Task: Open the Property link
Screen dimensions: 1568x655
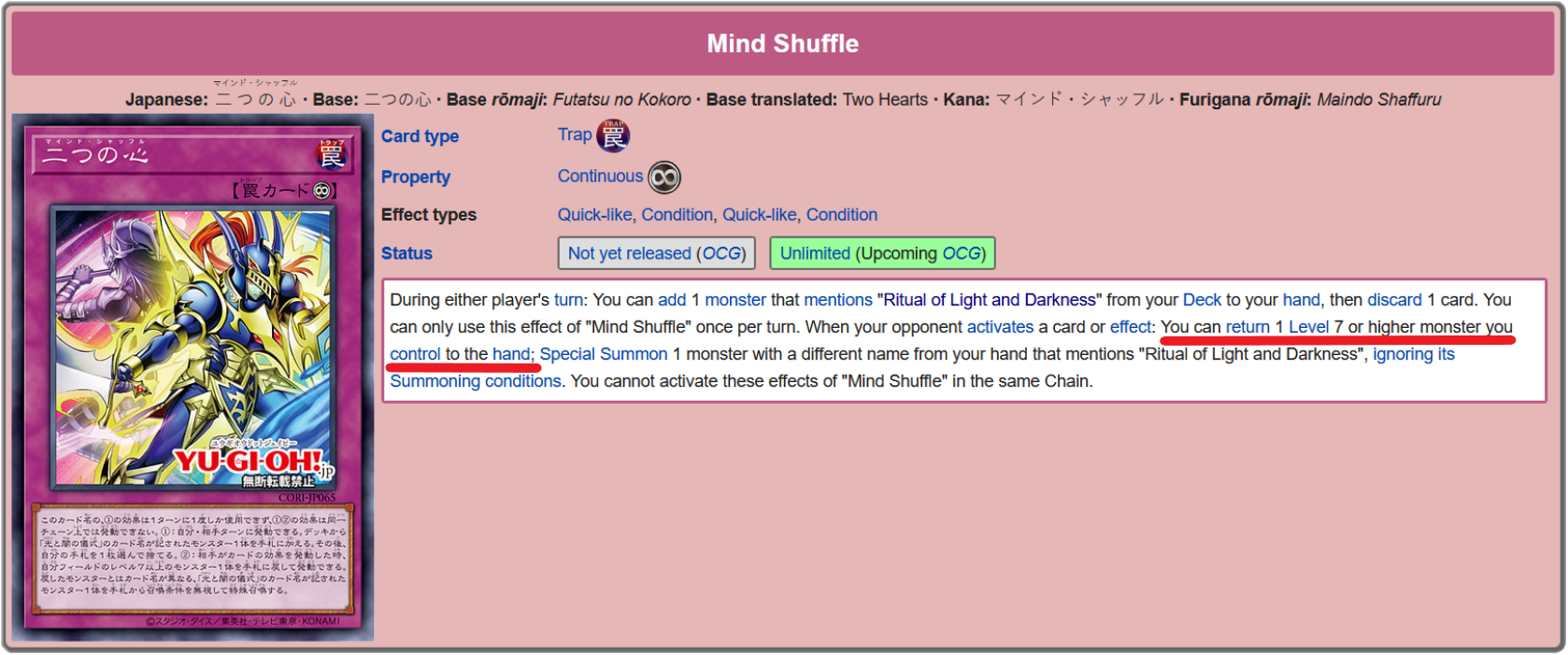Action: 416,178
